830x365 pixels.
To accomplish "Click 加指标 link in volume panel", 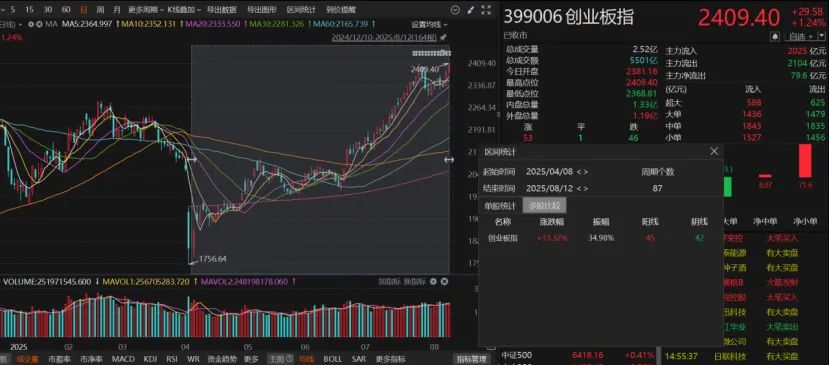I will click(x=389, y=282).
